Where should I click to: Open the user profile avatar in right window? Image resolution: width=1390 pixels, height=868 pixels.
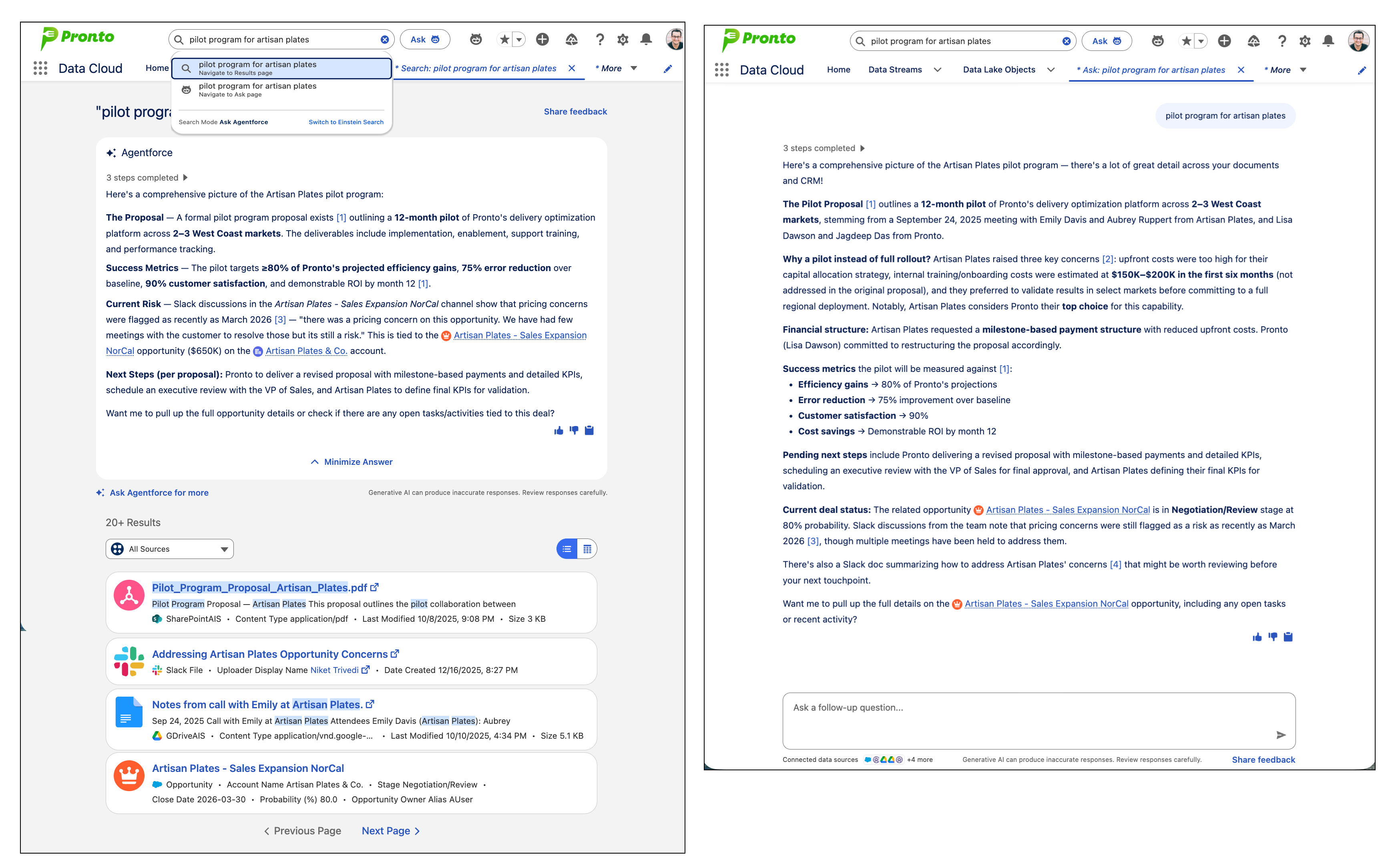pos(1358,41)
